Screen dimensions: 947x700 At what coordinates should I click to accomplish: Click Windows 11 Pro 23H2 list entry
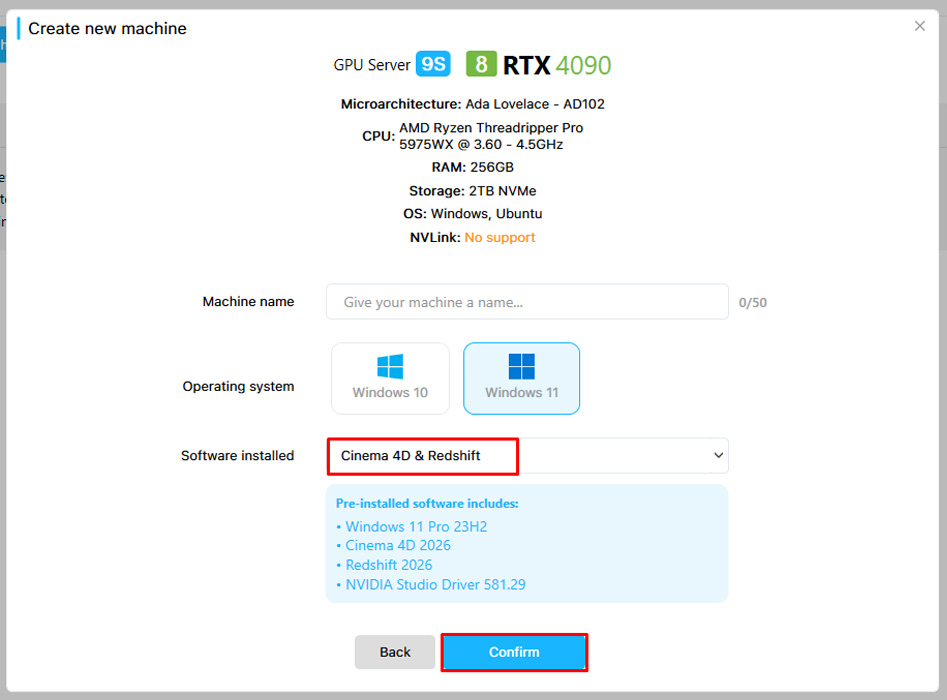click(416, 527)
